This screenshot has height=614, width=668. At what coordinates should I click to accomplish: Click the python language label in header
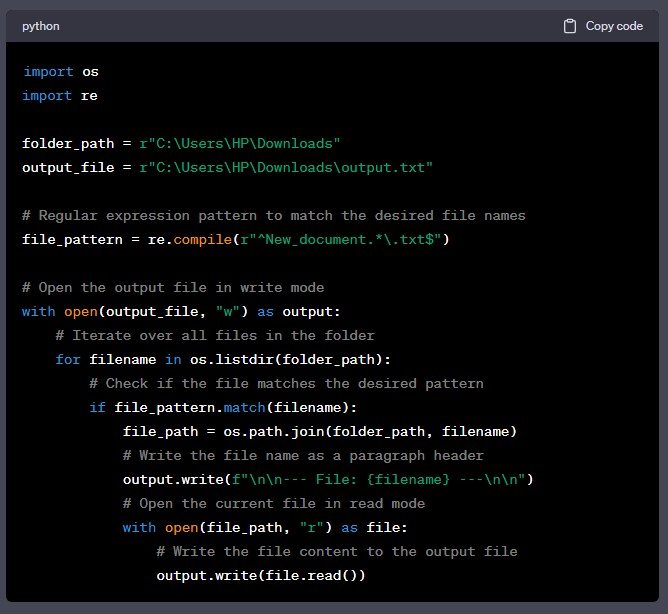41,26
